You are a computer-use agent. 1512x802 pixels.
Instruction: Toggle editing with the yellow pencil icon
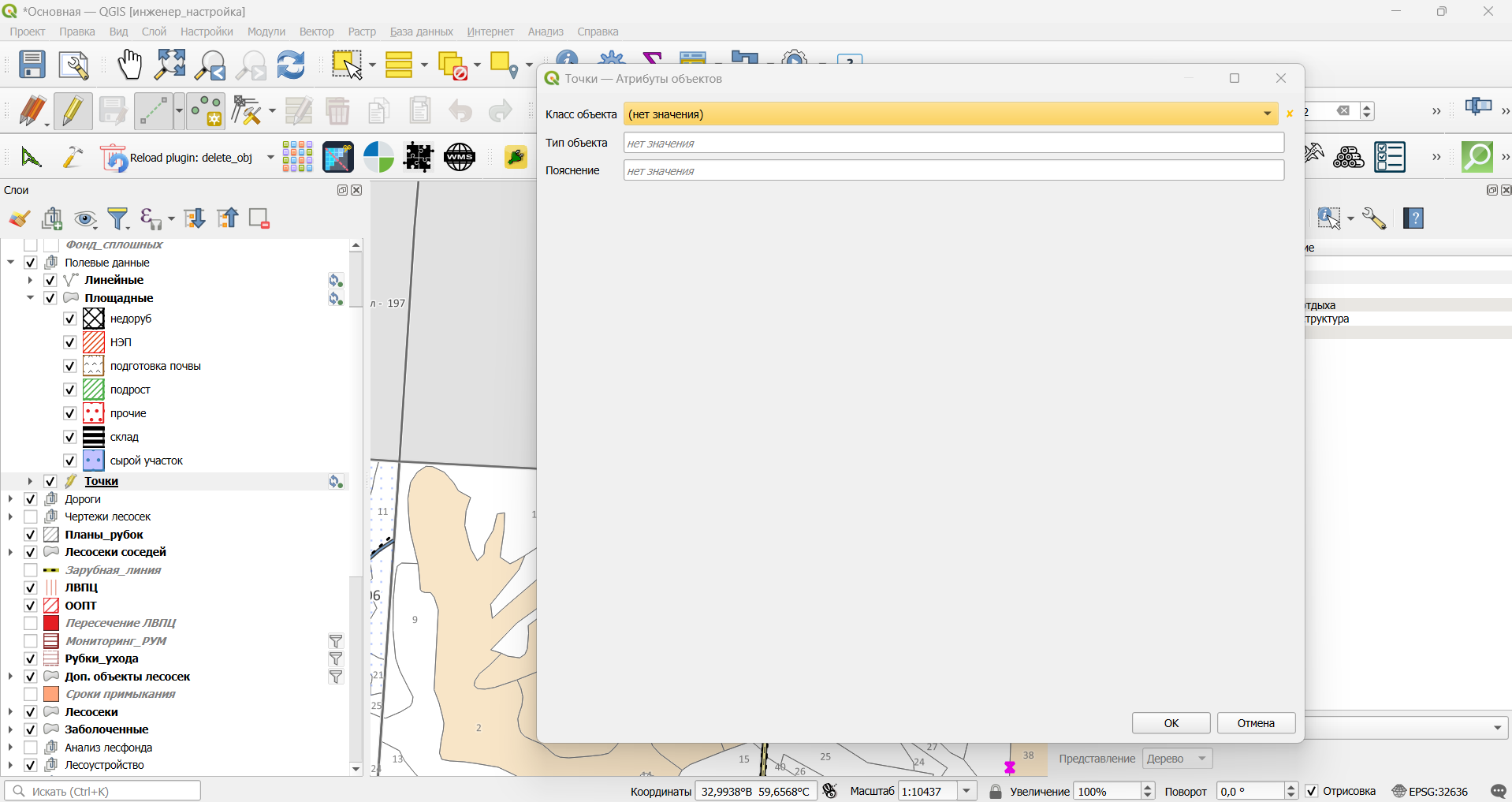coord(73,111)
